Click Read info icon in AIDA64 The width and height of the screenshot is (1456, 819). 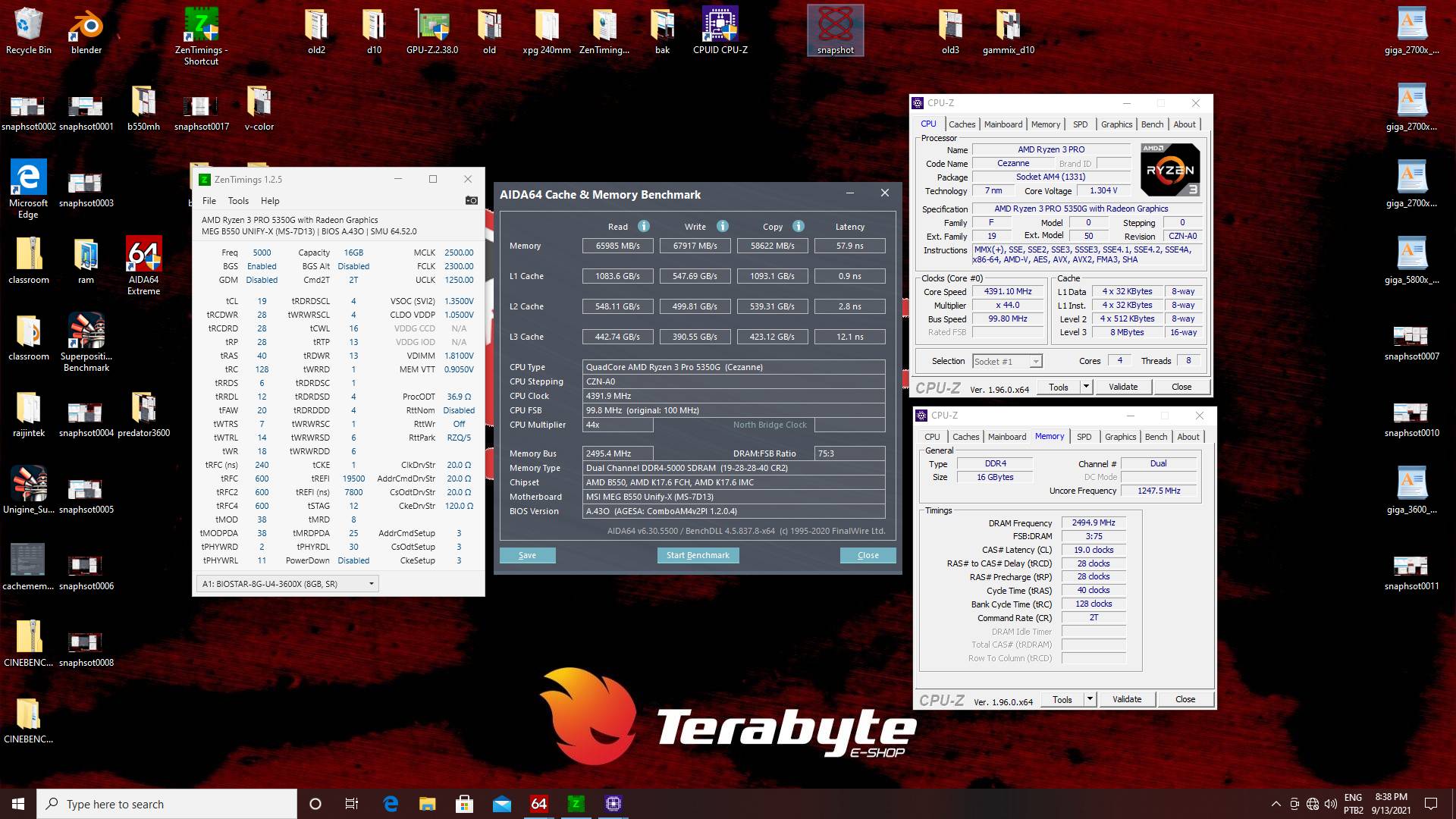(643, 226)
